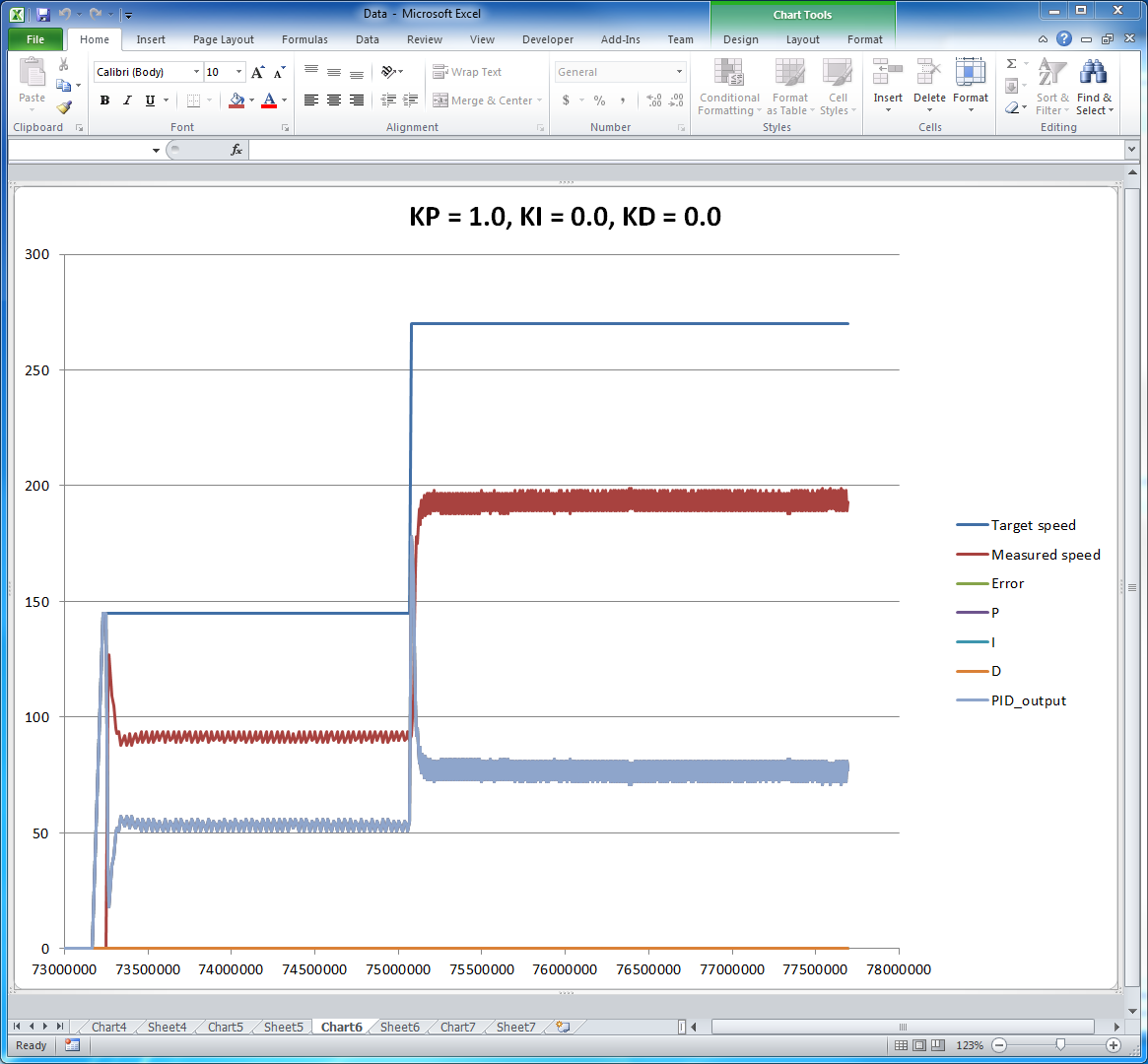Click the Paste clipboard icon
Image resolution: width=1148 pixels, height=1064 pixels.
(x=32, y=73)
